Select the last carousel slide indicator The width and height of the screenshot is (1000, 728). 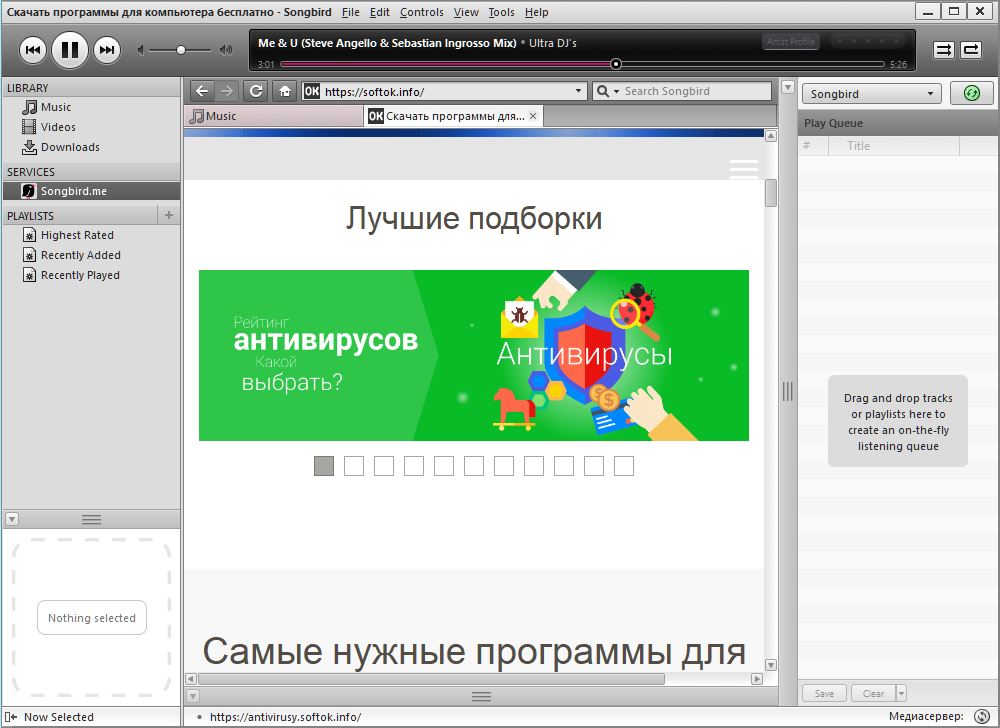pos(624,466)
